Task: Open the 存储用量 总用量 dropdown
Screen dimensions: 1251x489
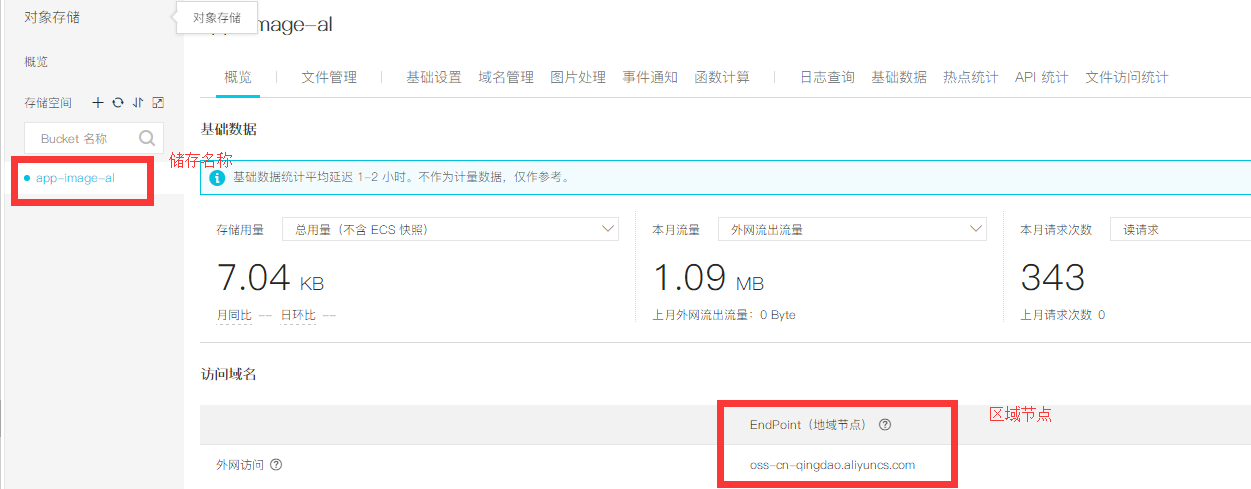Action: coord(451,229)
